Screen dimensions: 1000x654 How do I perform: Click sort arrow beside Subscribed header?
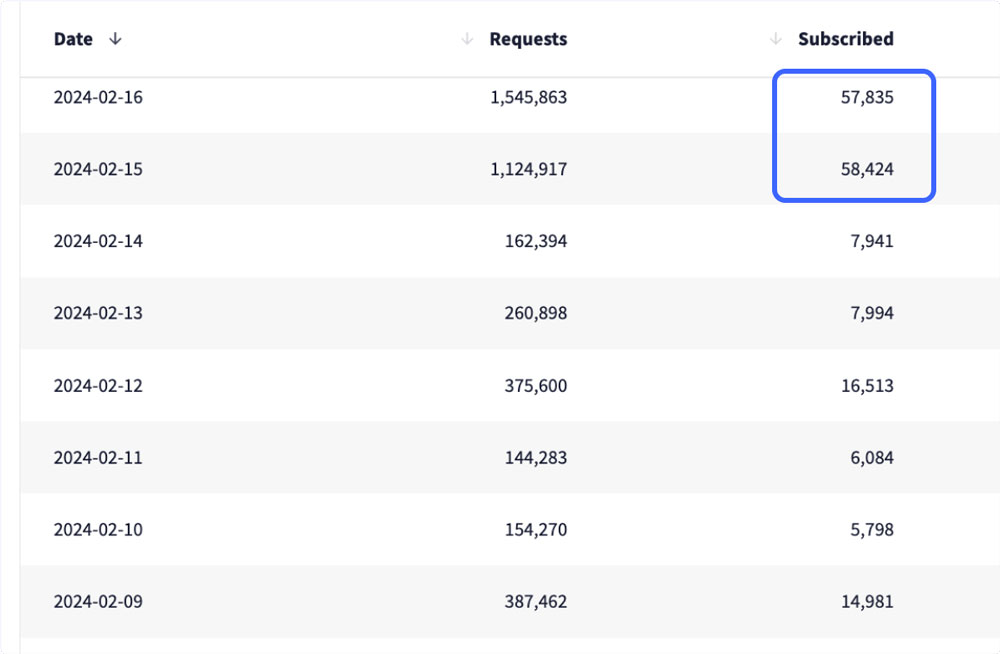click(776, 39)
